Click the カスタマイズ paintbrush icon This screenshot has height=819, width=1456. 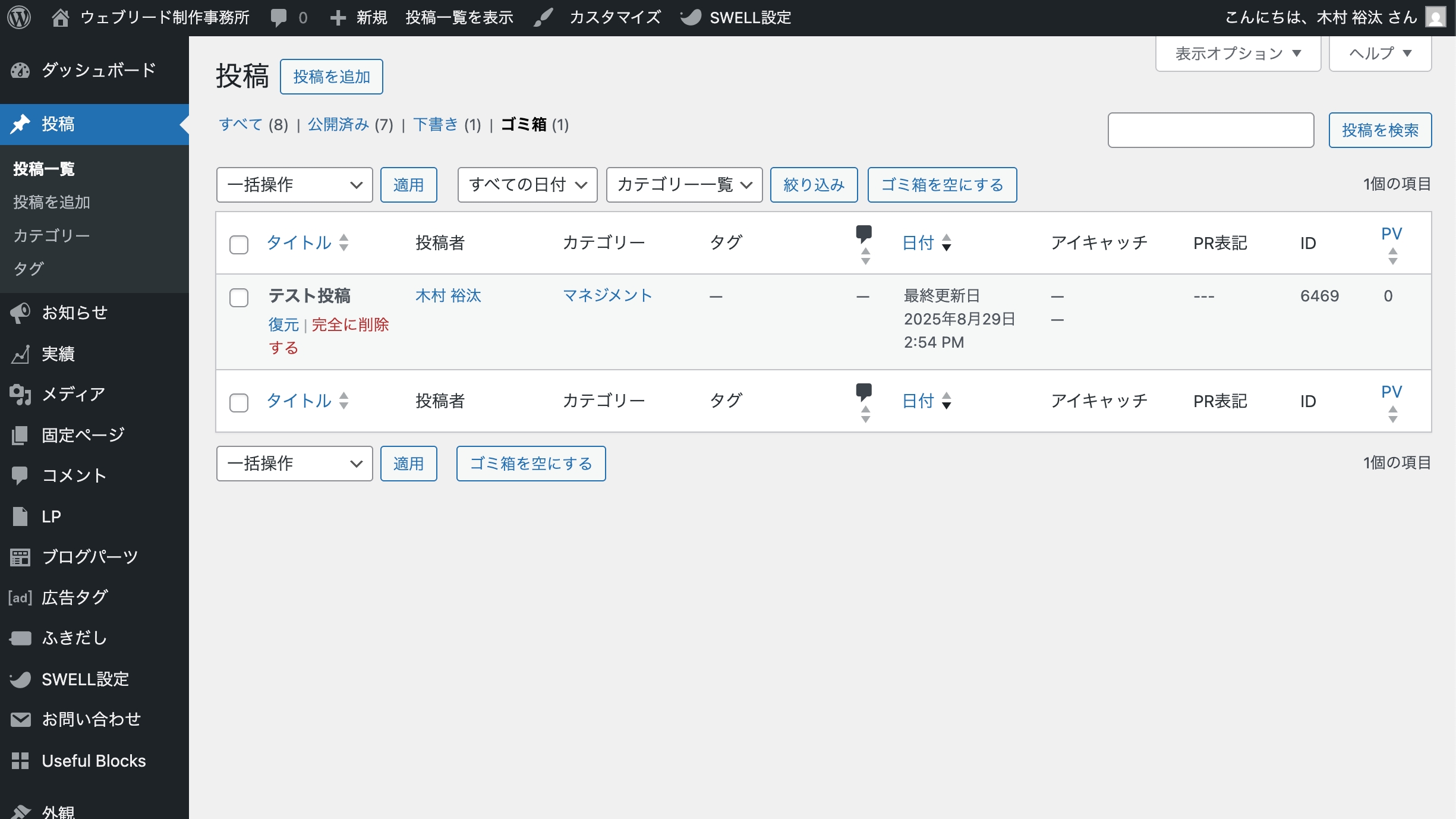tap(543, 17)
